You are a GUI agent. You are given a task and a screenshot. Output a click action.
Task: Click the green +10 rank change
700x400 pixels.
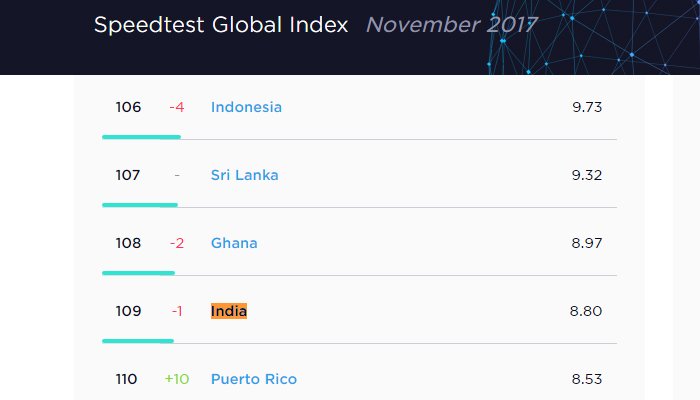[177, 379]
